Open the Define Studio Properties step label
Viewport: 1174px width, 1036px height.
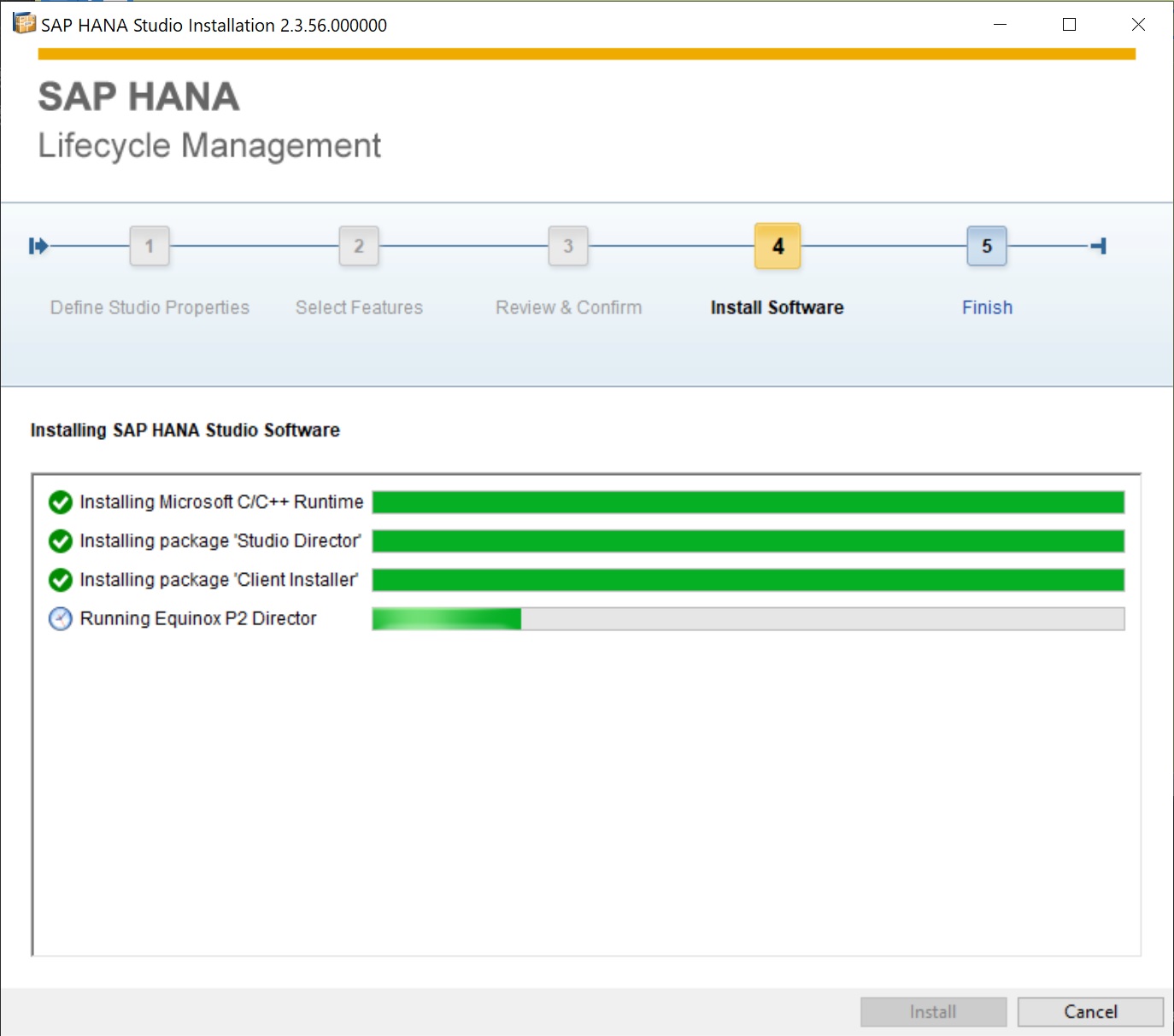[x=150, y=307]
